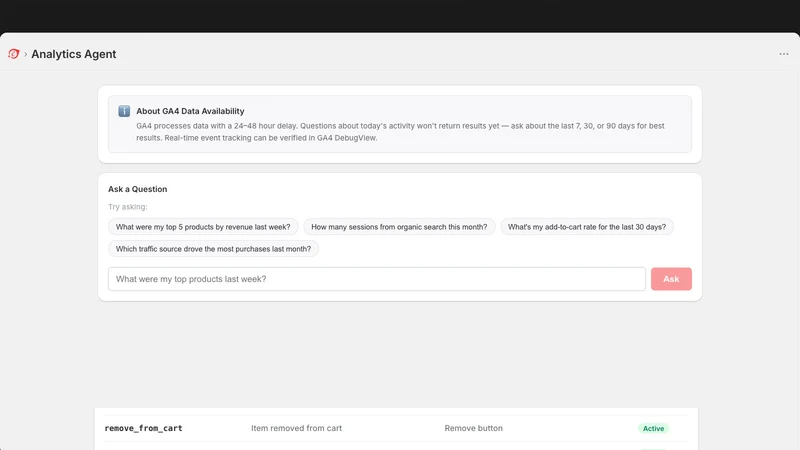
Task: Select 'Which traffic source drove the most purchases' chip
Action: pos(213,249)
